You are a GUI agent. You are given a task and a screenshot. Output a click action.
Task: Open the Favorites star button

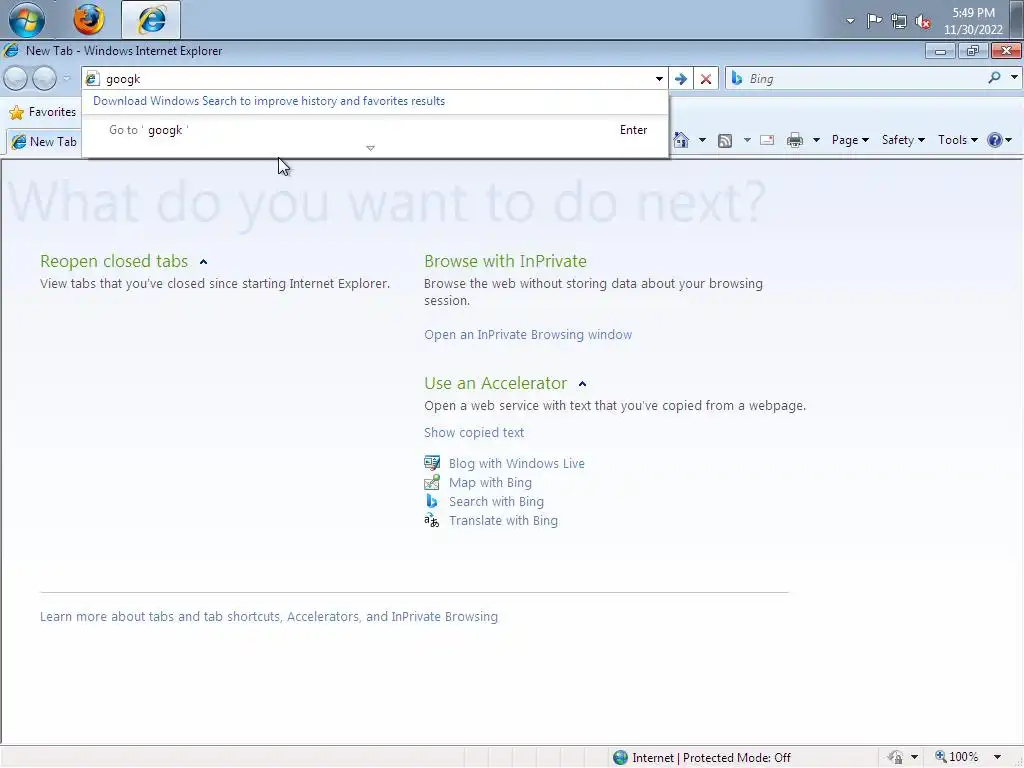coord(42,112)
